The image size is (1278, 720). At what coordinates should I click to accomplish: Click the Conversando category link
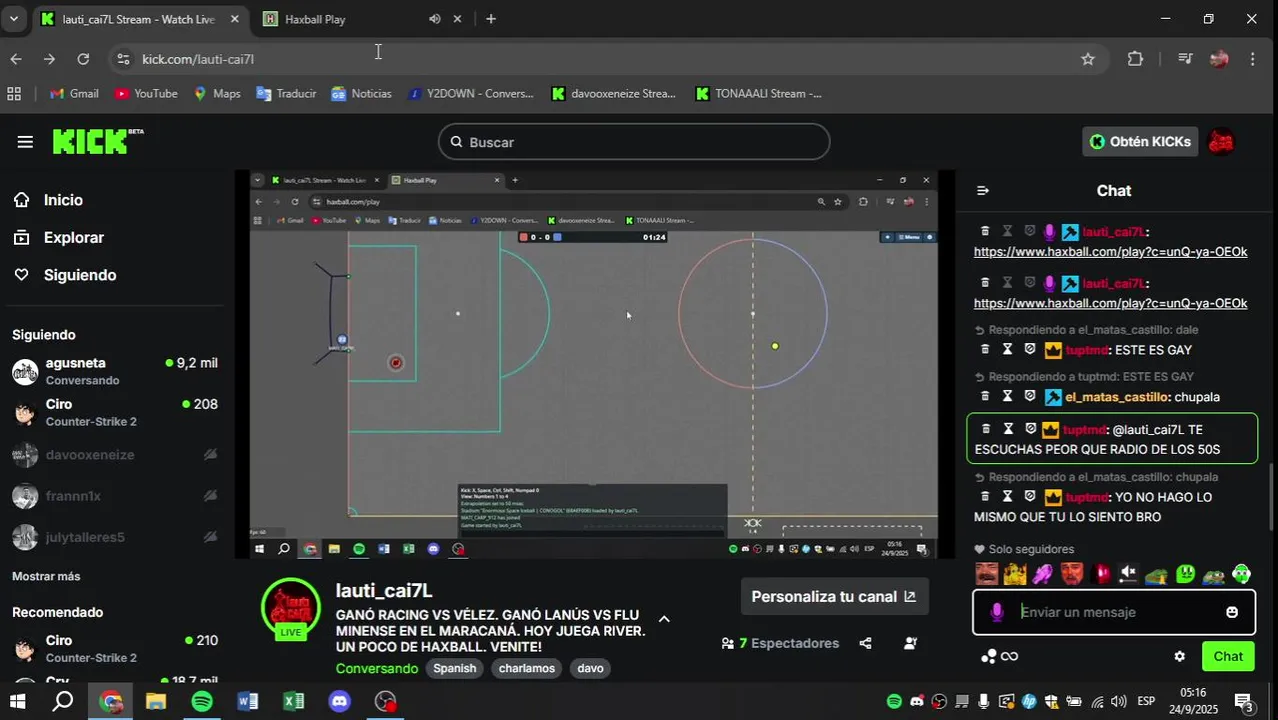coord(377,668)
